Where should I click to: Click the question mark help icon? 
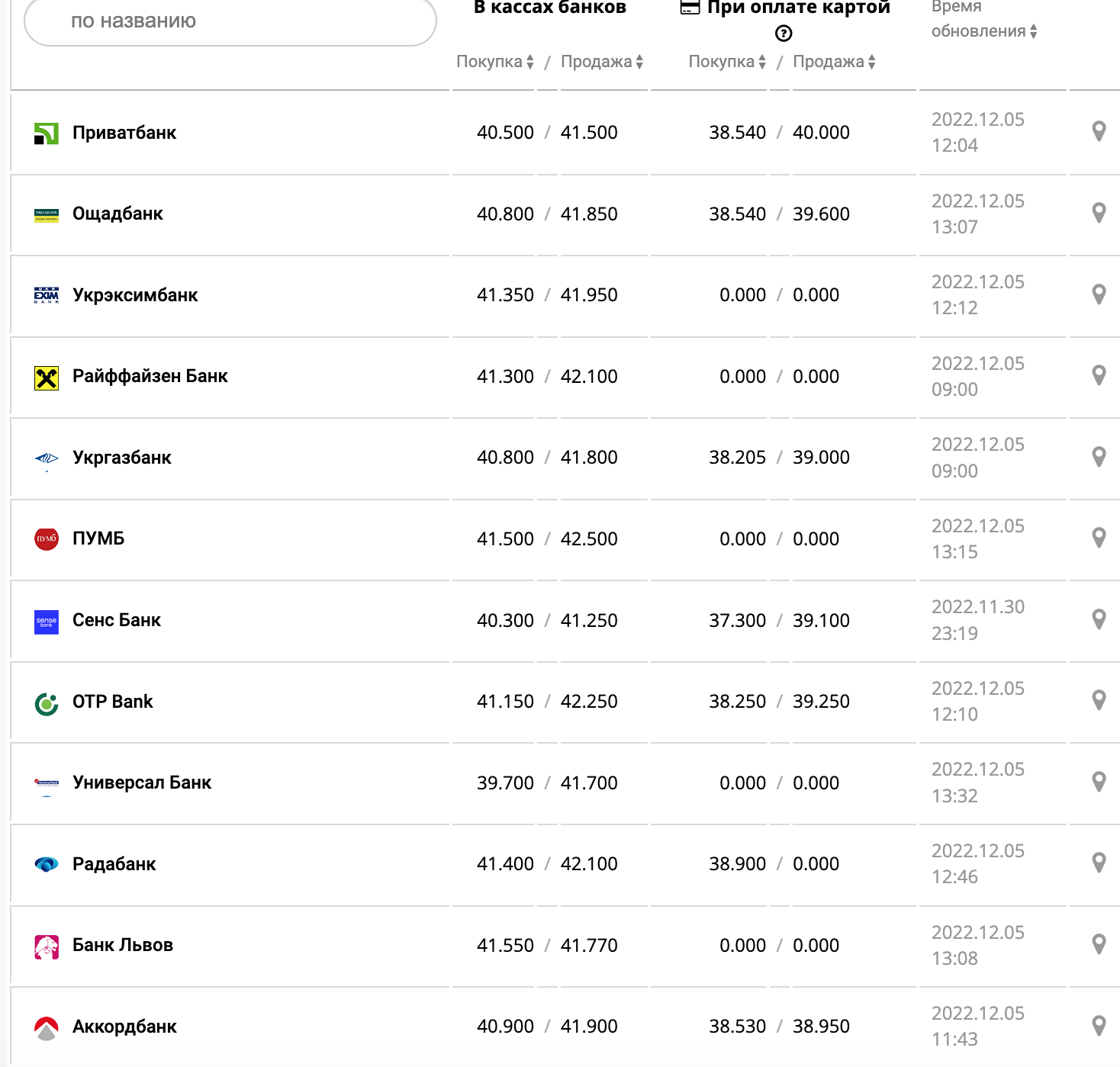tap(784, 34)
